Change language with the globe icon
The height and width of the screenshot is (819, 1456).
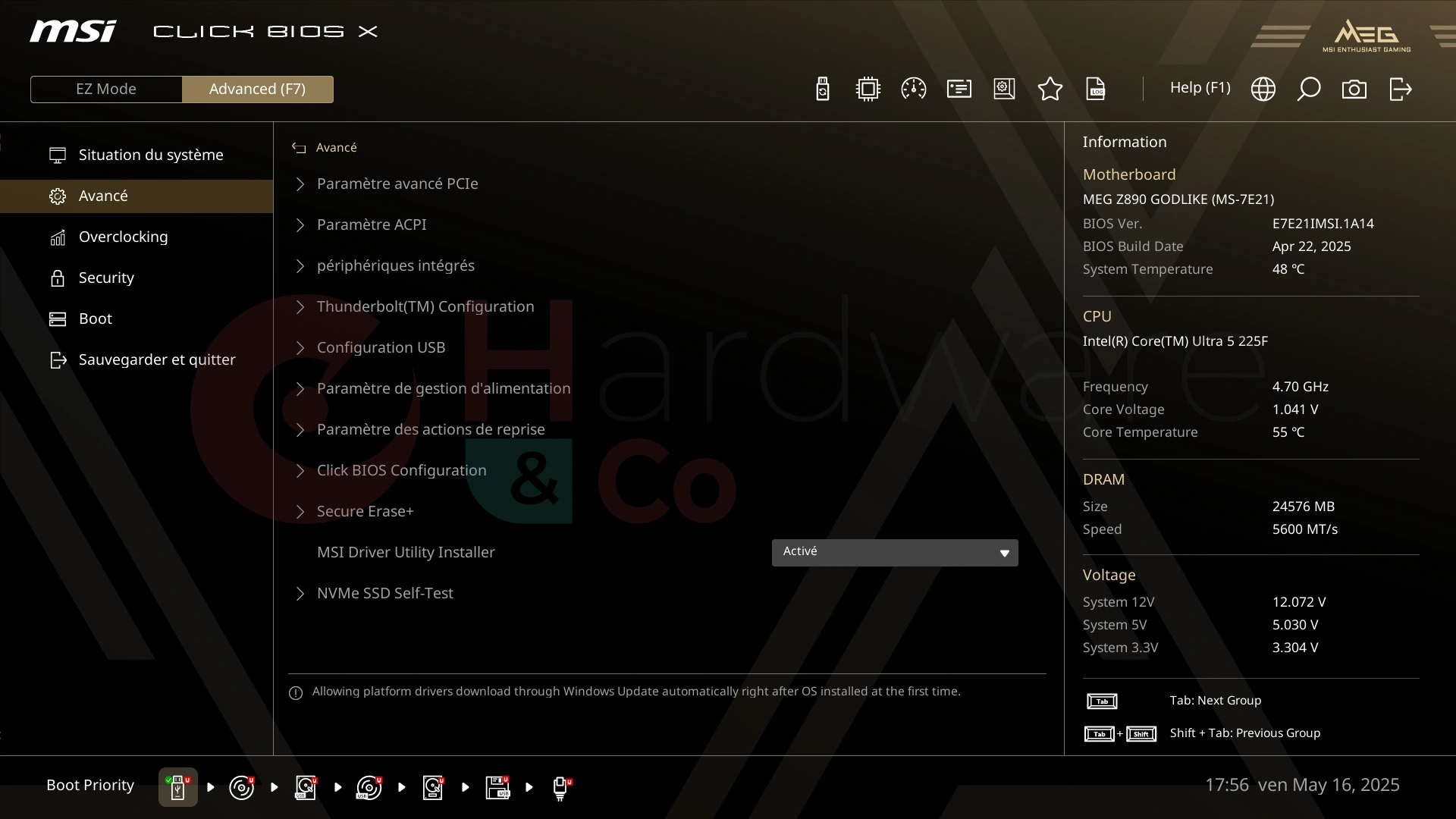pyautogui.click(x=1263, y=89)
